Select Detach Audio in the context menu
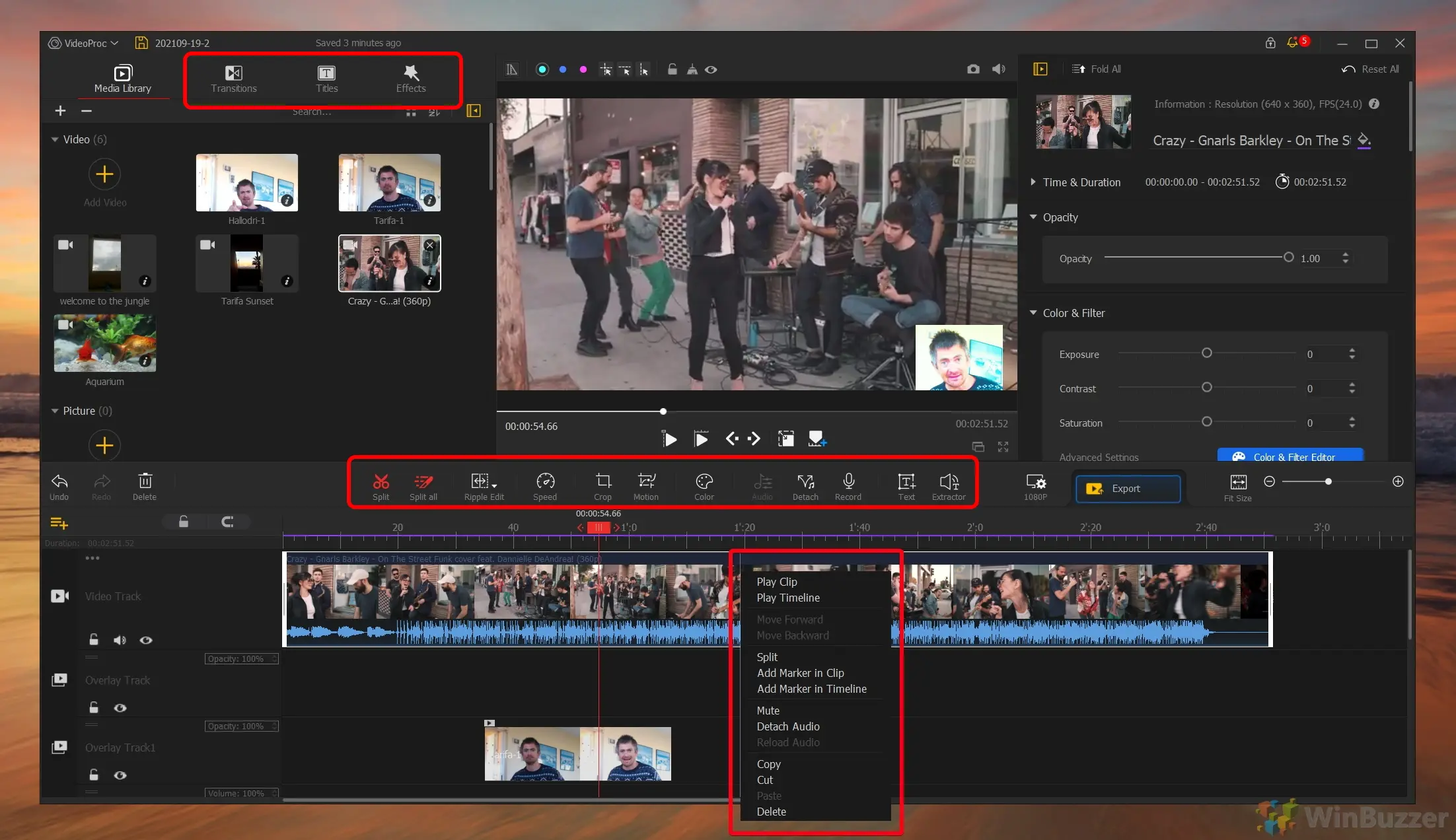The image size is (1456, 840). (x=787, y=726)
